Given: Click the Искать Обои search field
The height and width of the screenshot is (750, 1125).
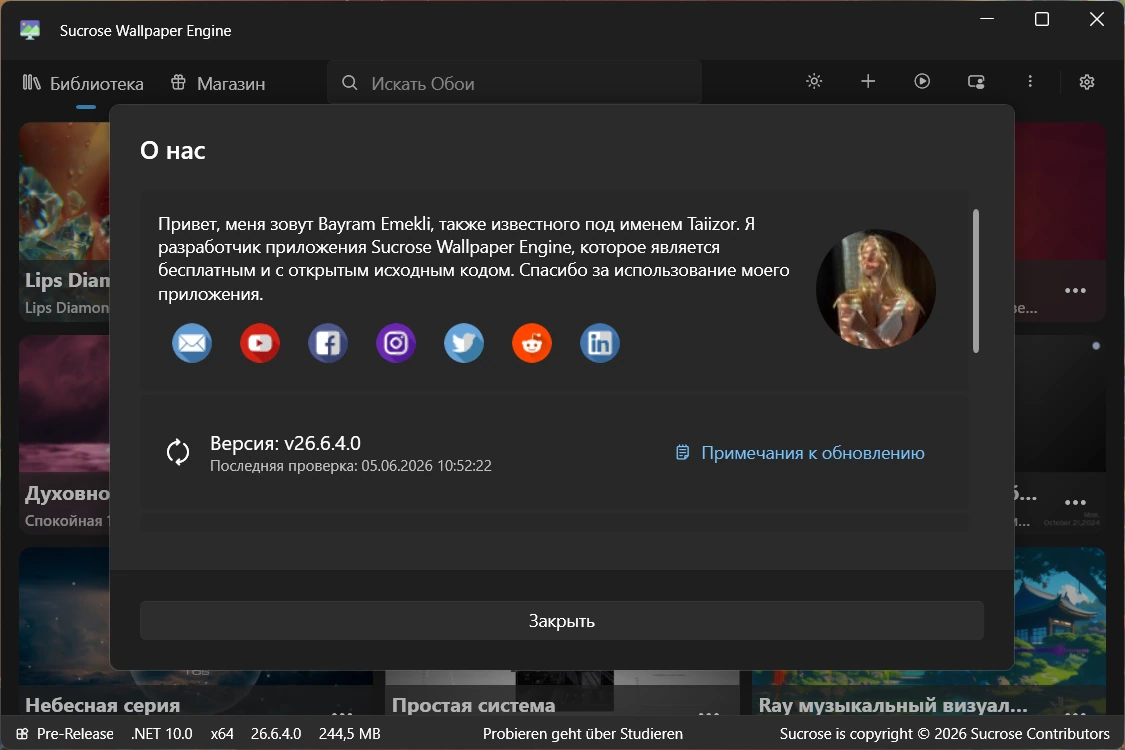Looking at the screenshot, I should coord(514,83).
